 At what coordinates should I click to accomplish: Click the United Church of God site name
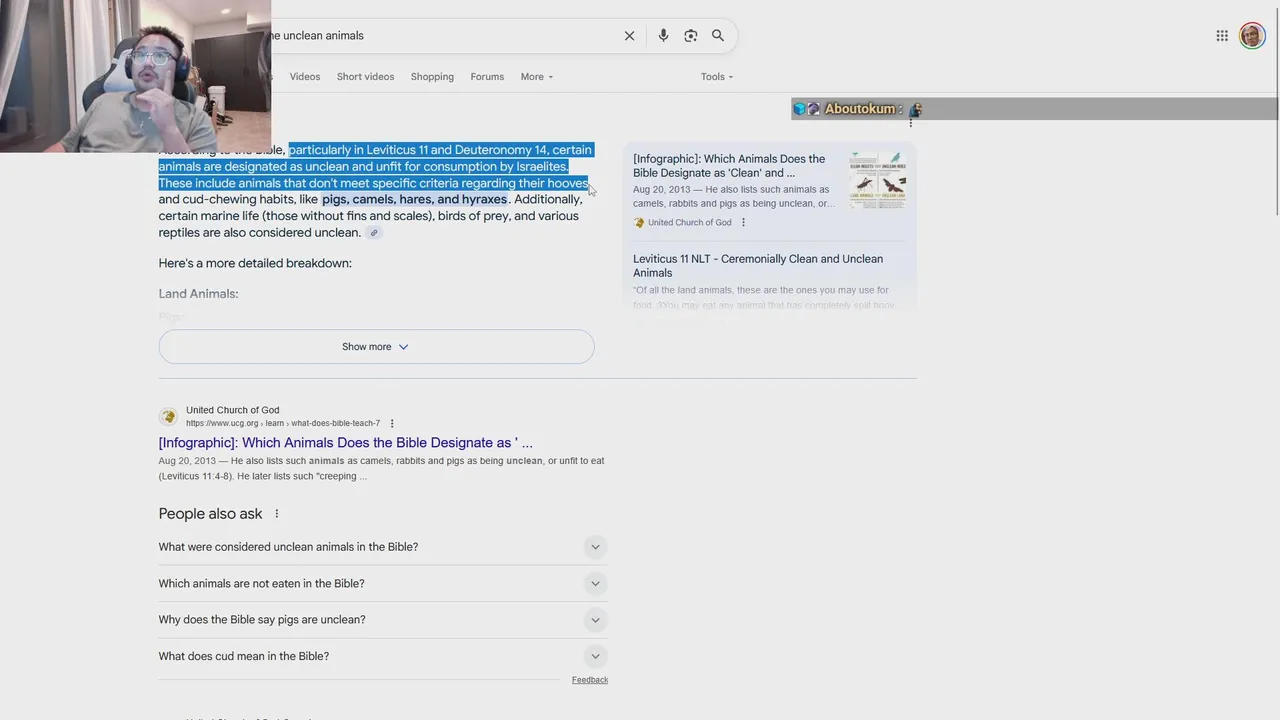point(233,410)
